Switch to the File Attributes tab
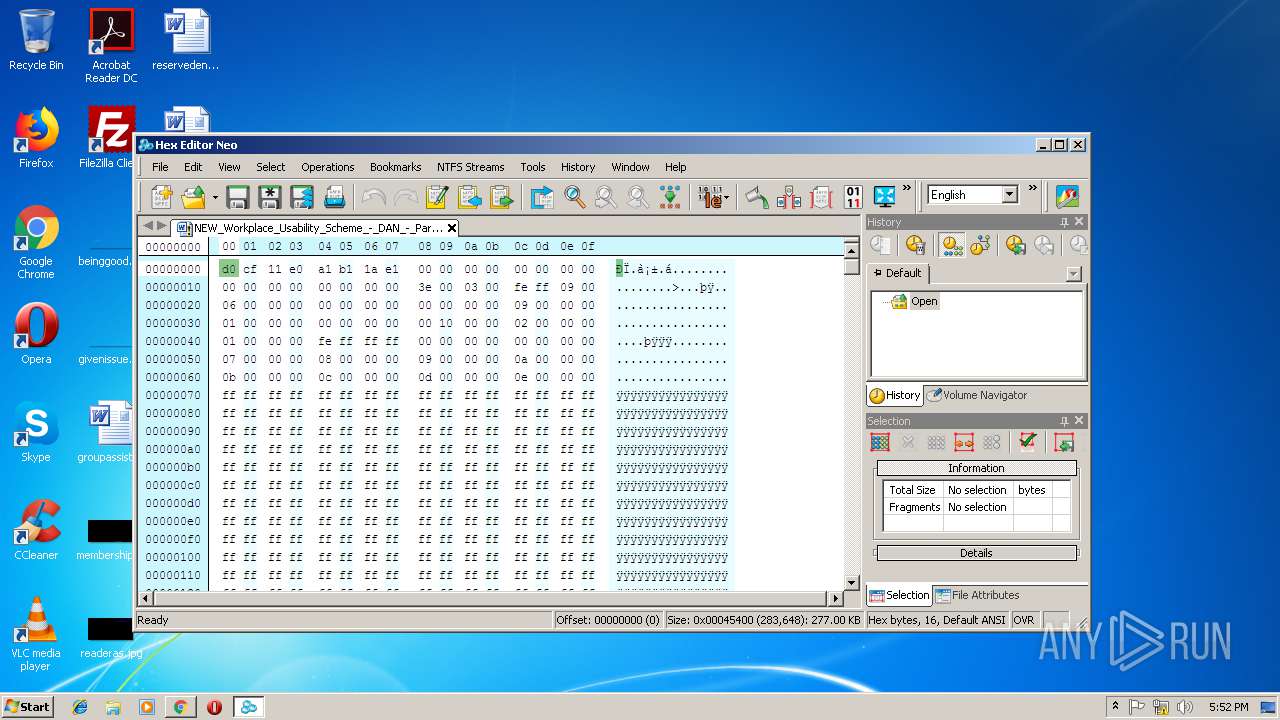 (977, 595)
